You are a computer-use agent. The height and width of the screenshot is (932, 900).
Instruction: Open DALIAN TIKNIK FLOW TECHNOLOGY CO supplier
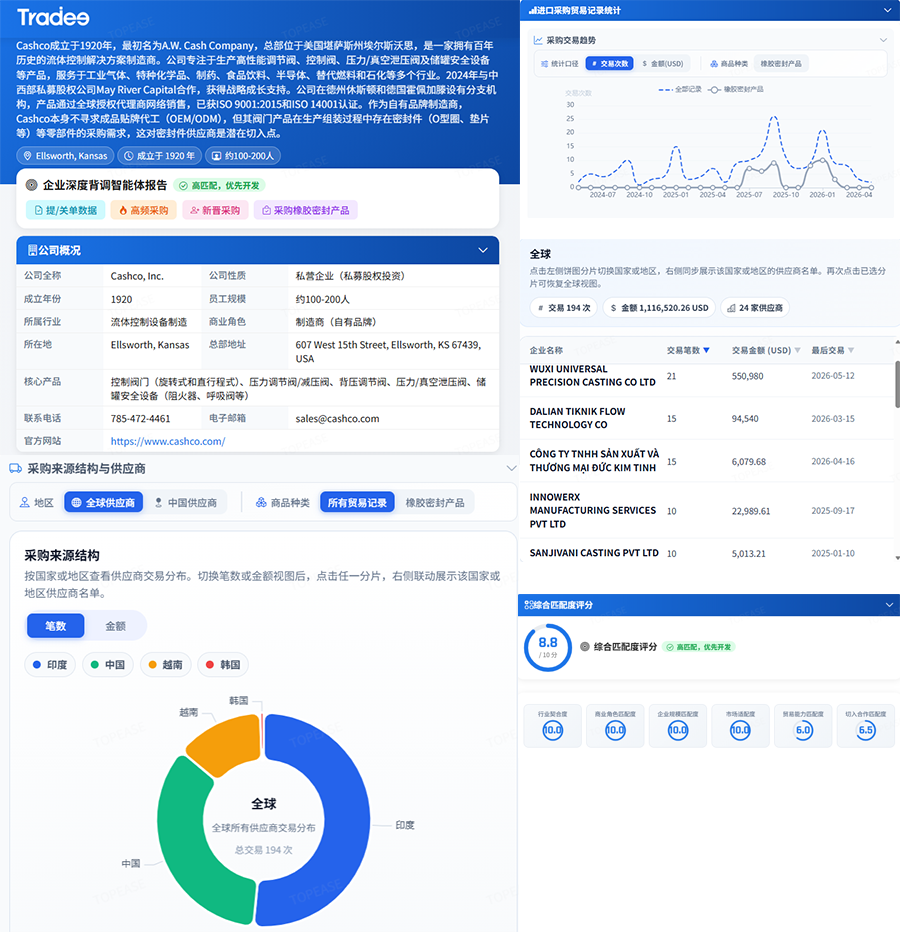click(x=577, y=418)
